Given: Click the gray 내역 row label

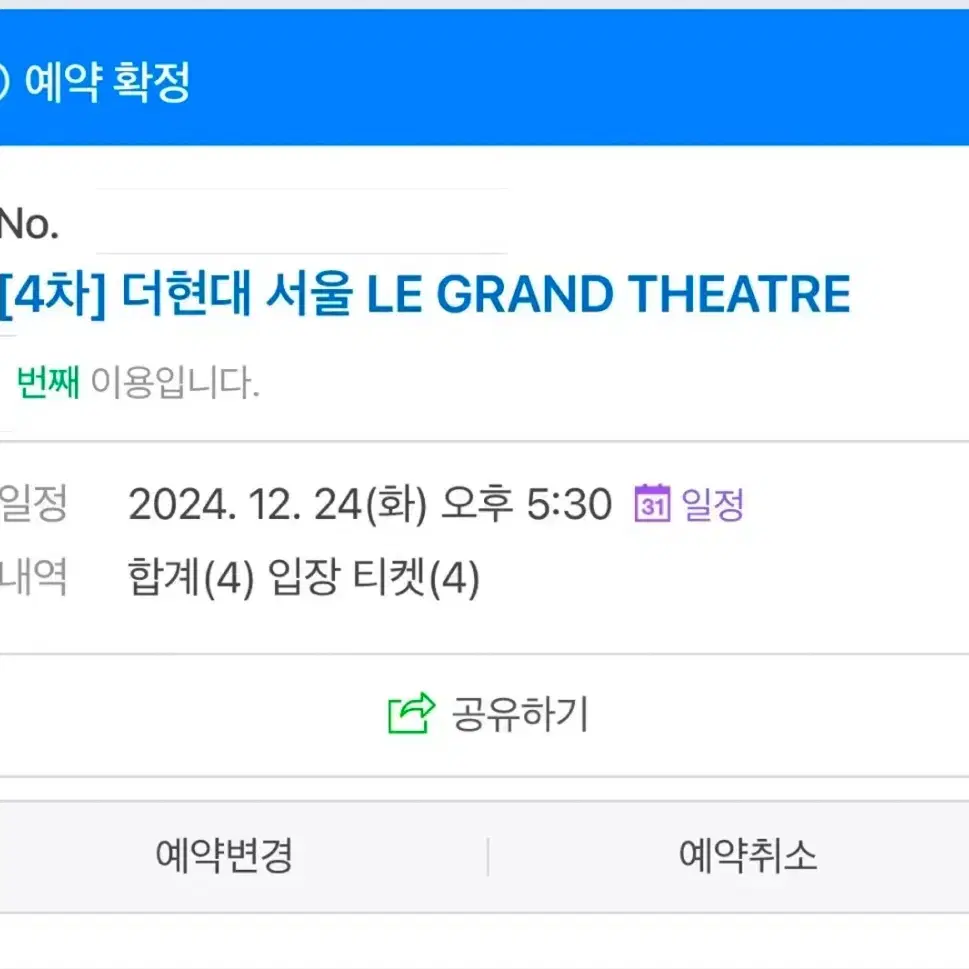Looking at the screenshot, I should coord(33,577).
